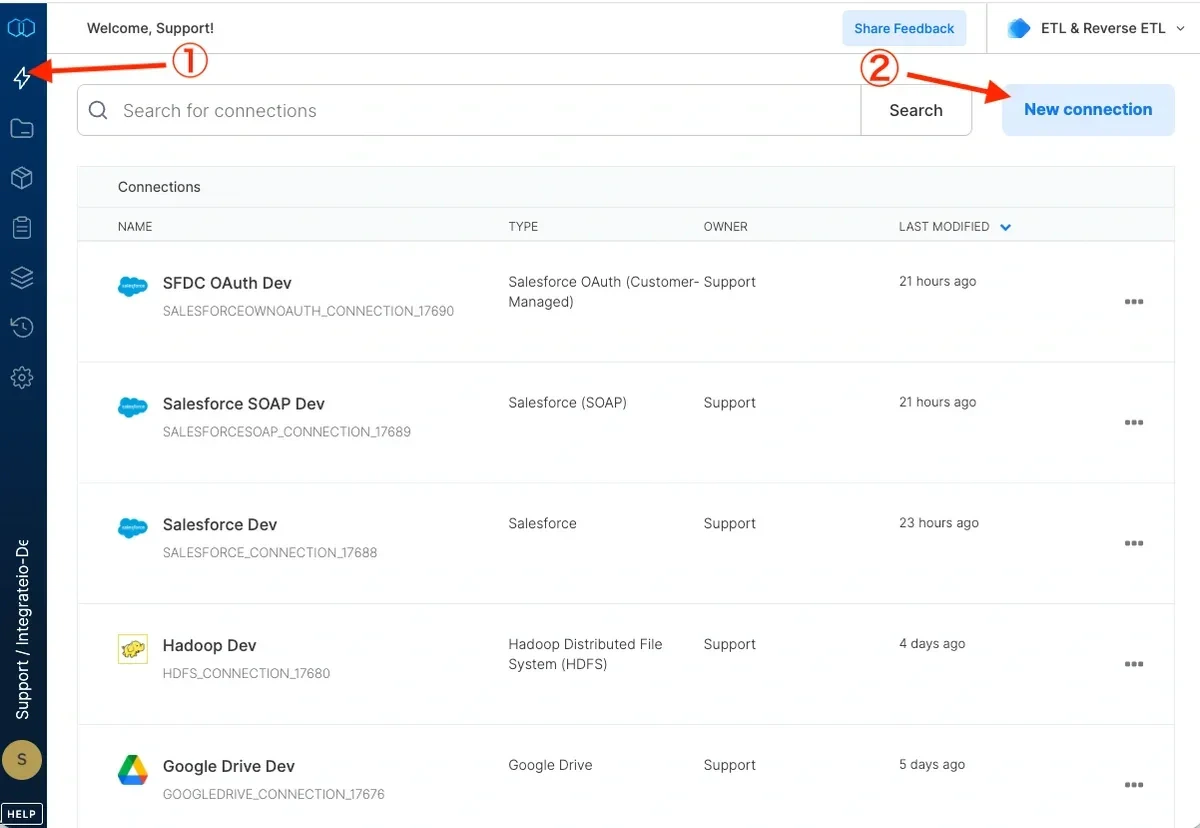Screen dimensions: 1200x828
Task: Click the Salesforce icon for SFDC OAuth Dev
Action: (x=132, y=287)
